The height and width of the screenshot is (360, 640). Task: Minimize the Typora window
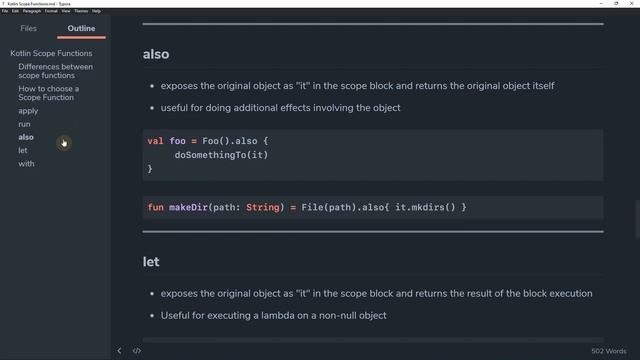click(601, 3)
